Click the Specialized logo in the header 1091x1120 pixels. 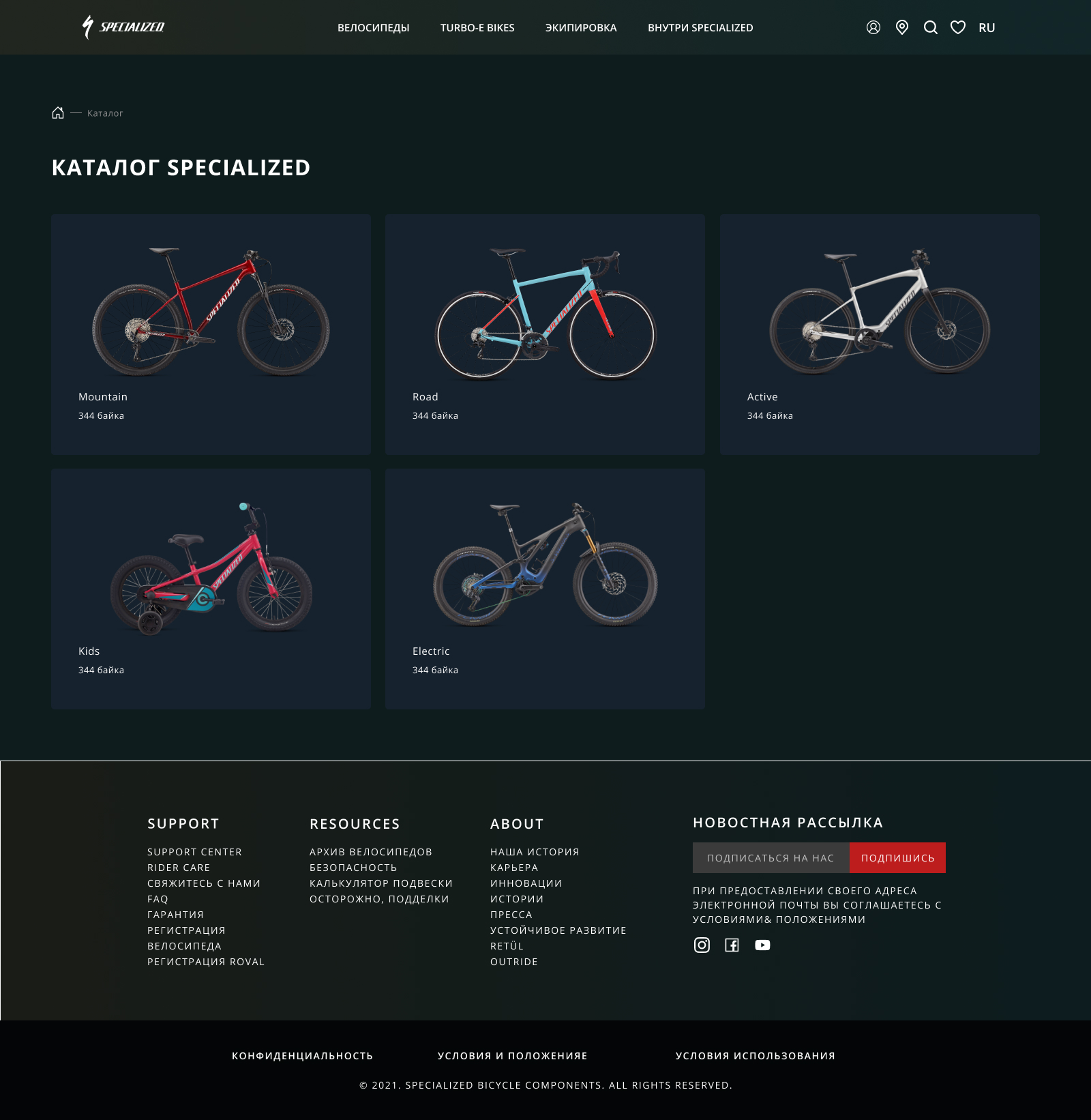123,27
